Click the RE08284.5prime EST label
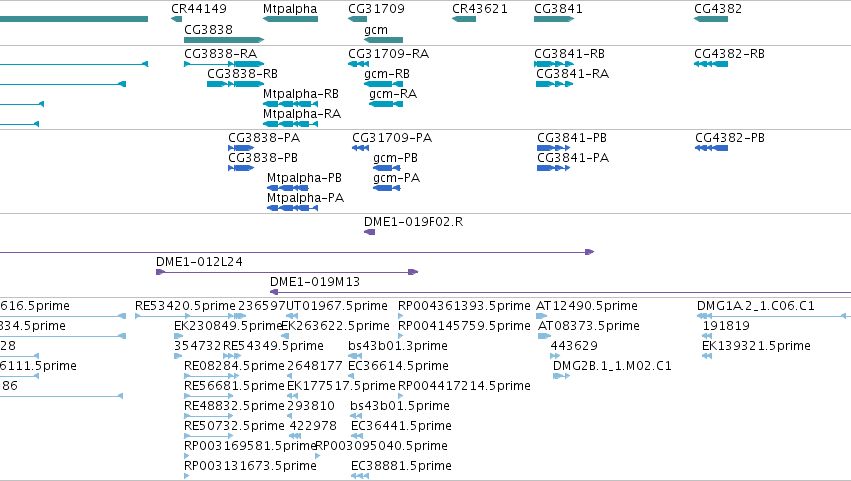Image resolution: width=851 pixels, height=481 pixels. [234, 366]
